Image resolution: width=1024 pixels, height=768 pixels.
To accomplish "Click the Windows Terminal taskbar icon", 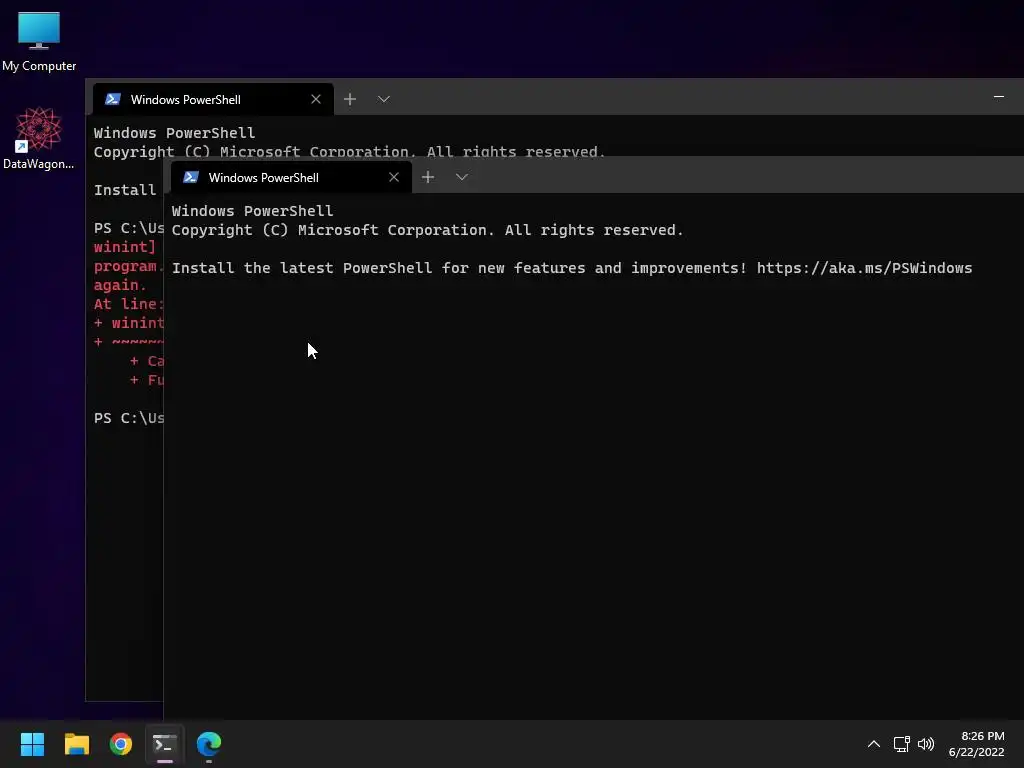I will point(165,744).
